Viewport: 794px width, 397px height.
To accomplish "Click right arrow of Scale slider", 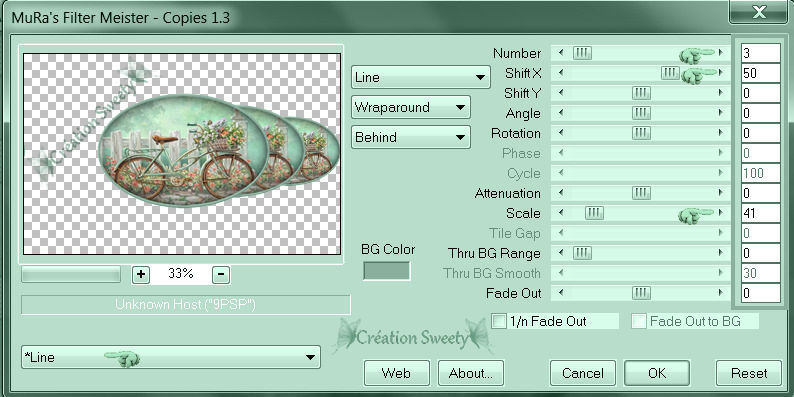I will 721,213.
